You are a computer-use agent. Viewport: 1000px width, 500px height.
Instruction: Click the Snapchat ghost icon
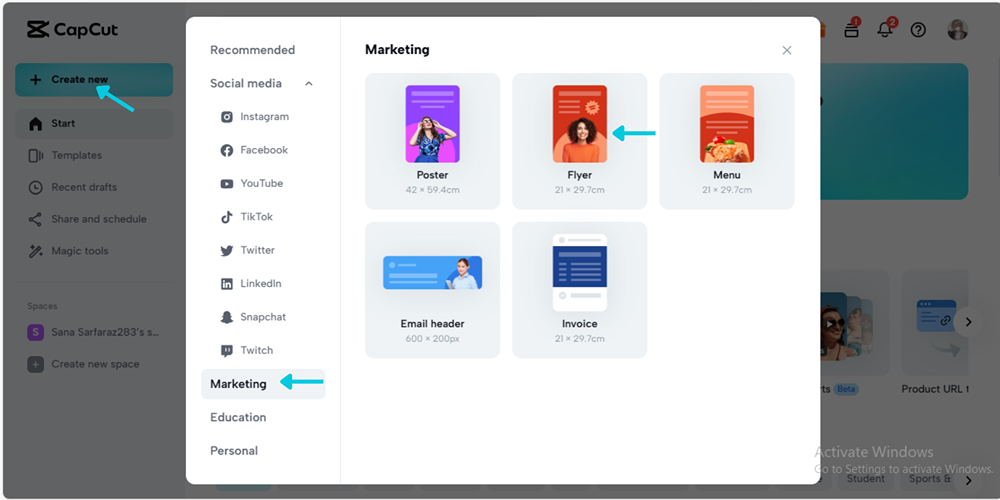(x=227, y=318)
